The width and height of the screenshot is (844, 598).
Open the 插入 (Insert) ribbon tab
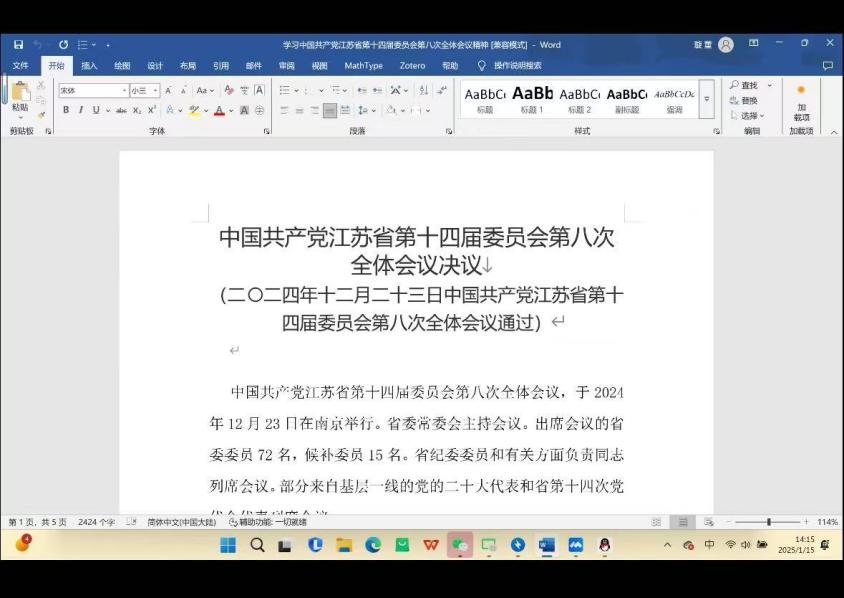(89, 66)
